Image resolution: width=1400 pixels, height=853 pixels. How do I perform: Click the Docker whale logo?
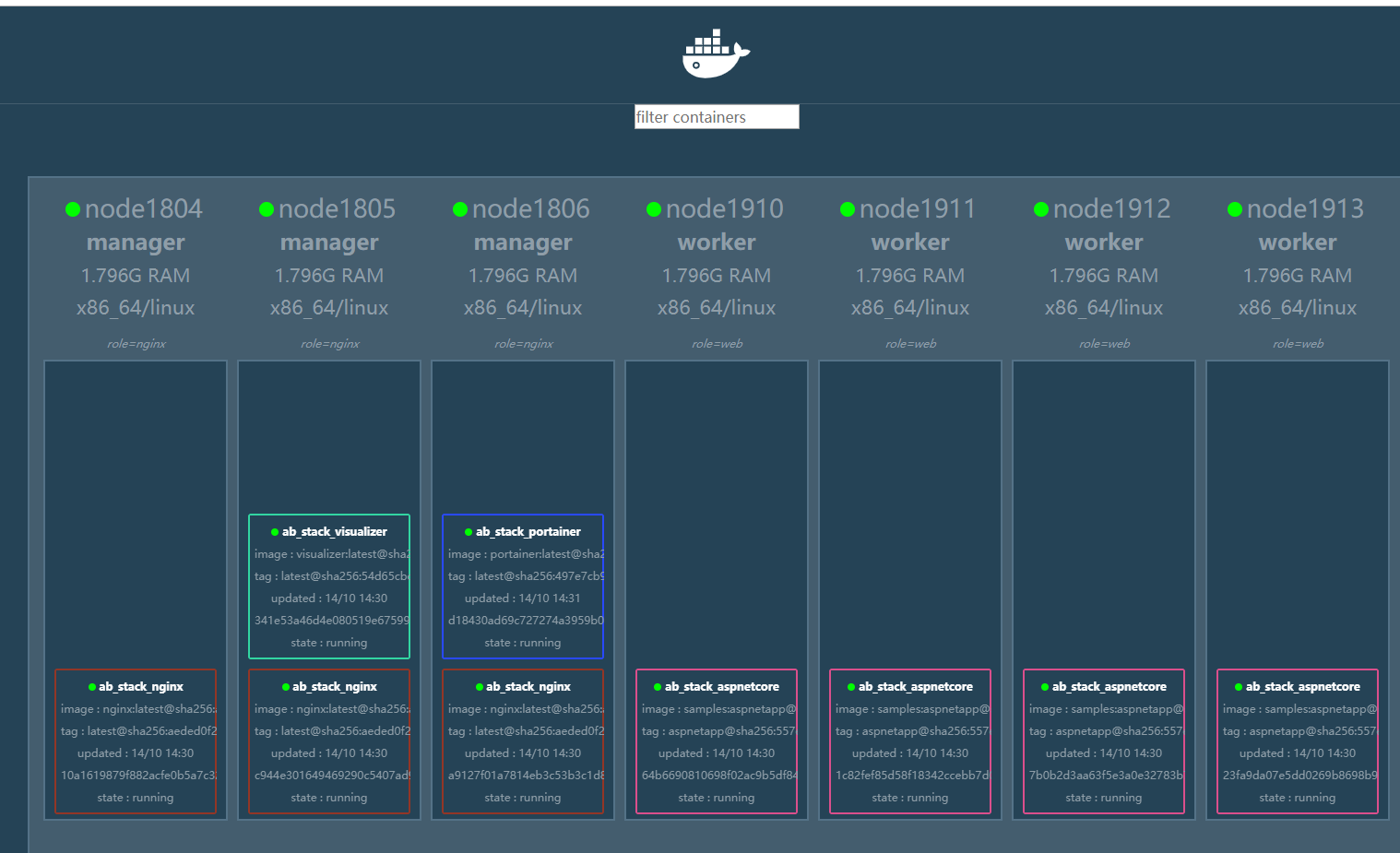pyautogui.click(x=716, y=53)
